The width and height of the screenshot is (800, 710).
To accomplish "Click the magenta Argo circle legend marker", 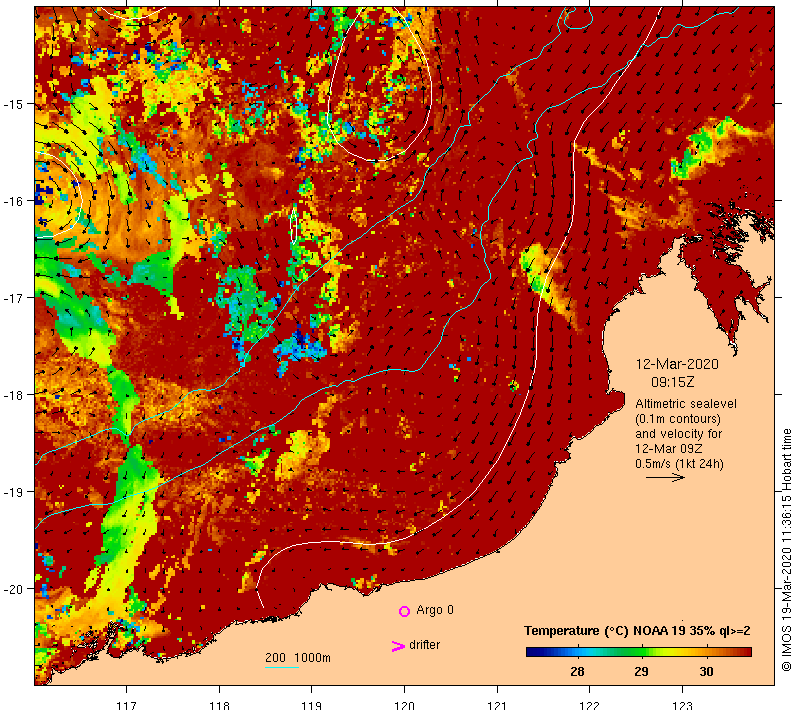I will 404,611.
